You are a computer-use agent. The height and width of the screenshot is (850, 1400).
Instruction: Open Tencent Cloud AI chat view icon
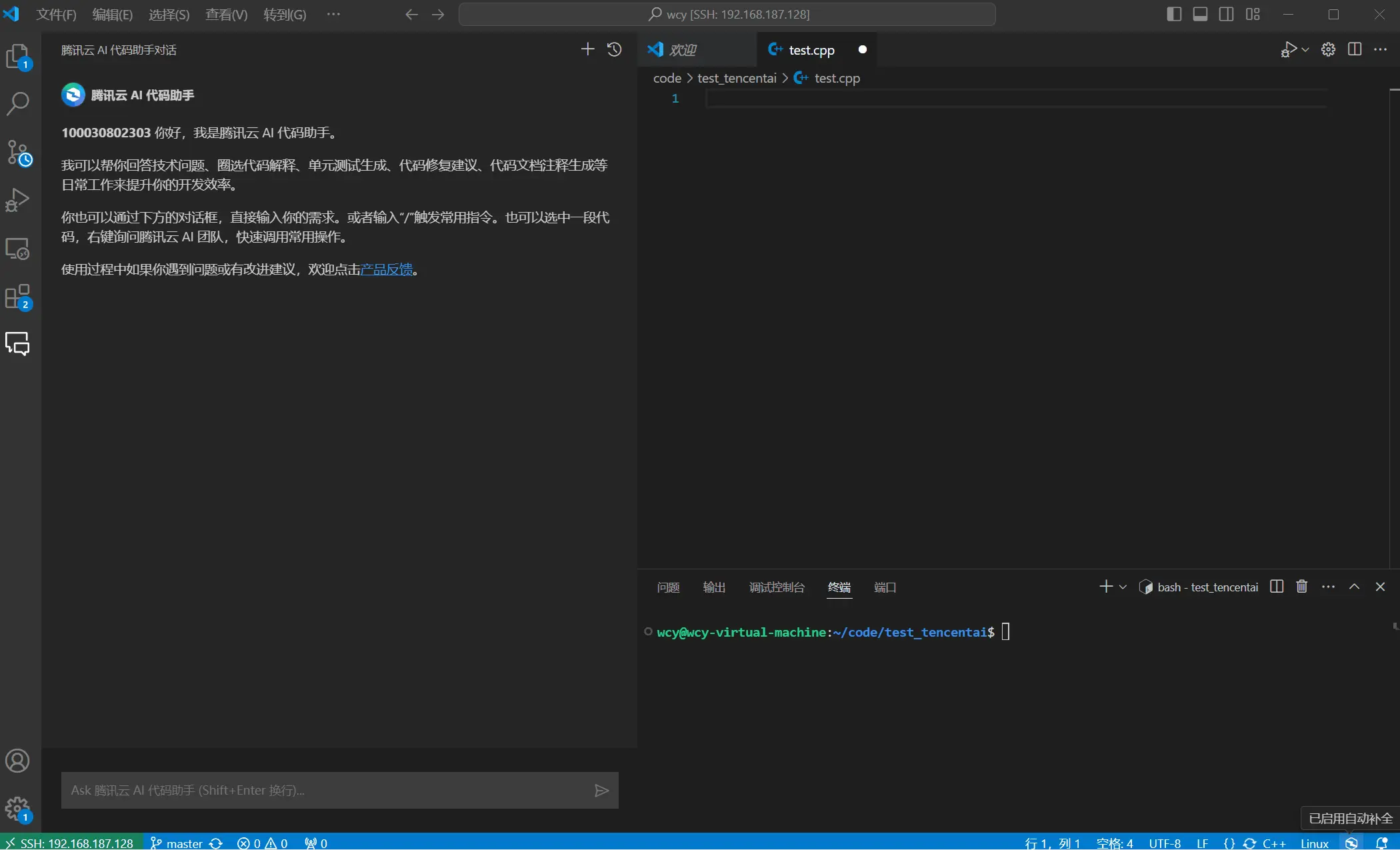click(x=18, y=344)
